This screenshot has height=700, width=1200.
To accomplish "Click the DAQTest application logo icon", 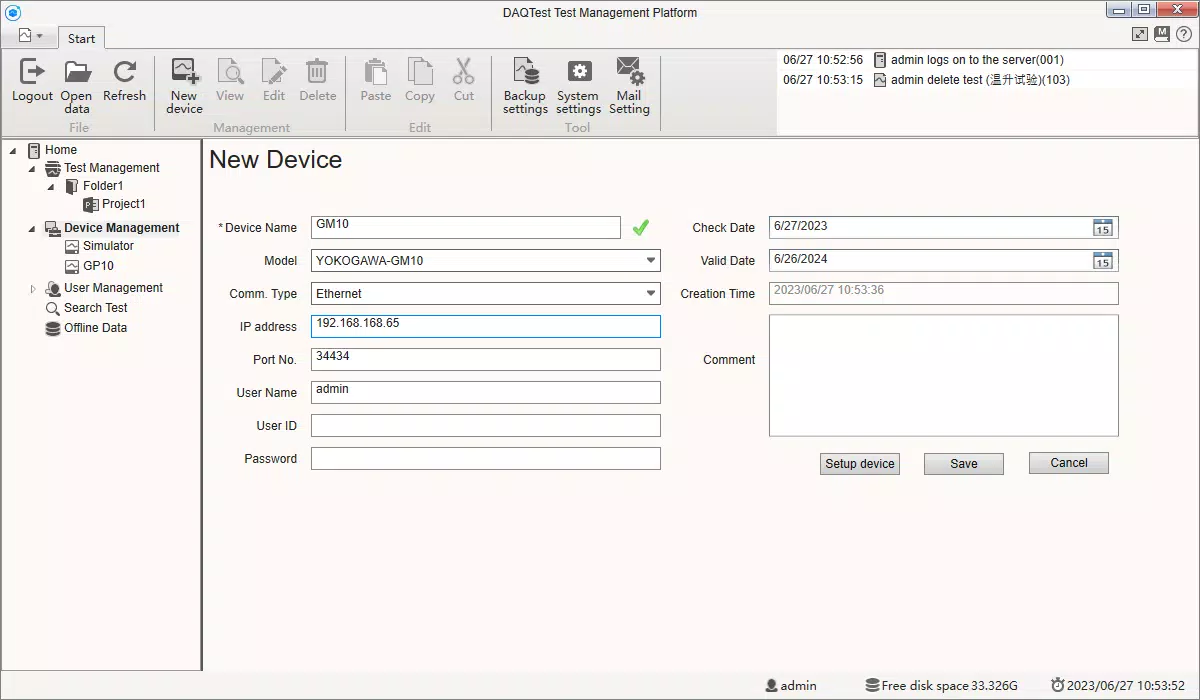I will tap(13, 12).
